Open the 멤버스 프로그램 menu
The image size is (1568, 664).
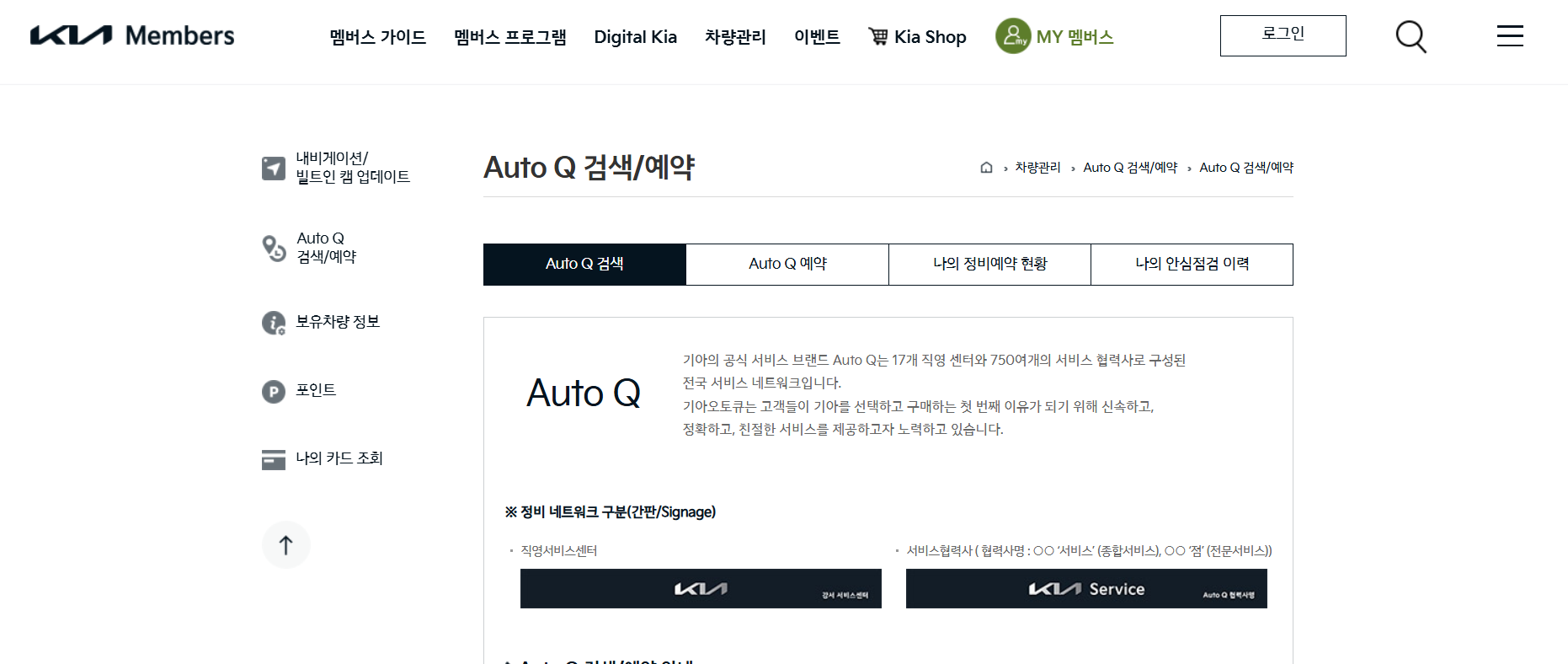tap(510, 36)
